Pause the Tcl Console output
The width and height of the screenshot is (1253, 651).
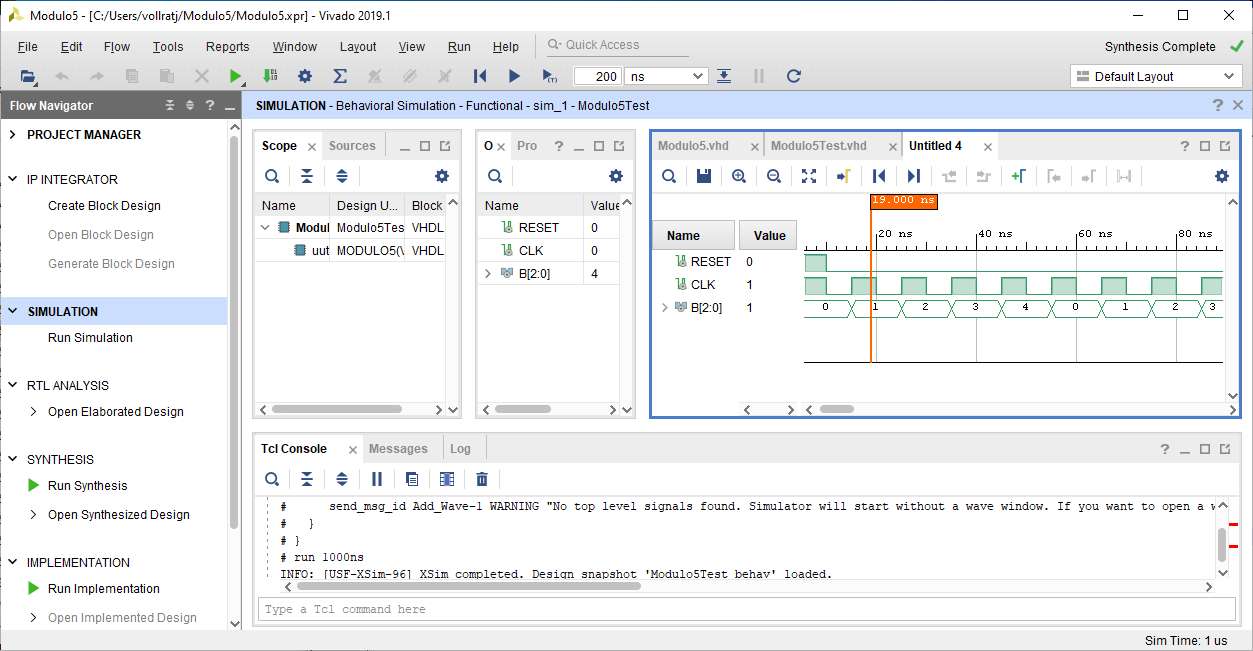[x=377, y=479]
